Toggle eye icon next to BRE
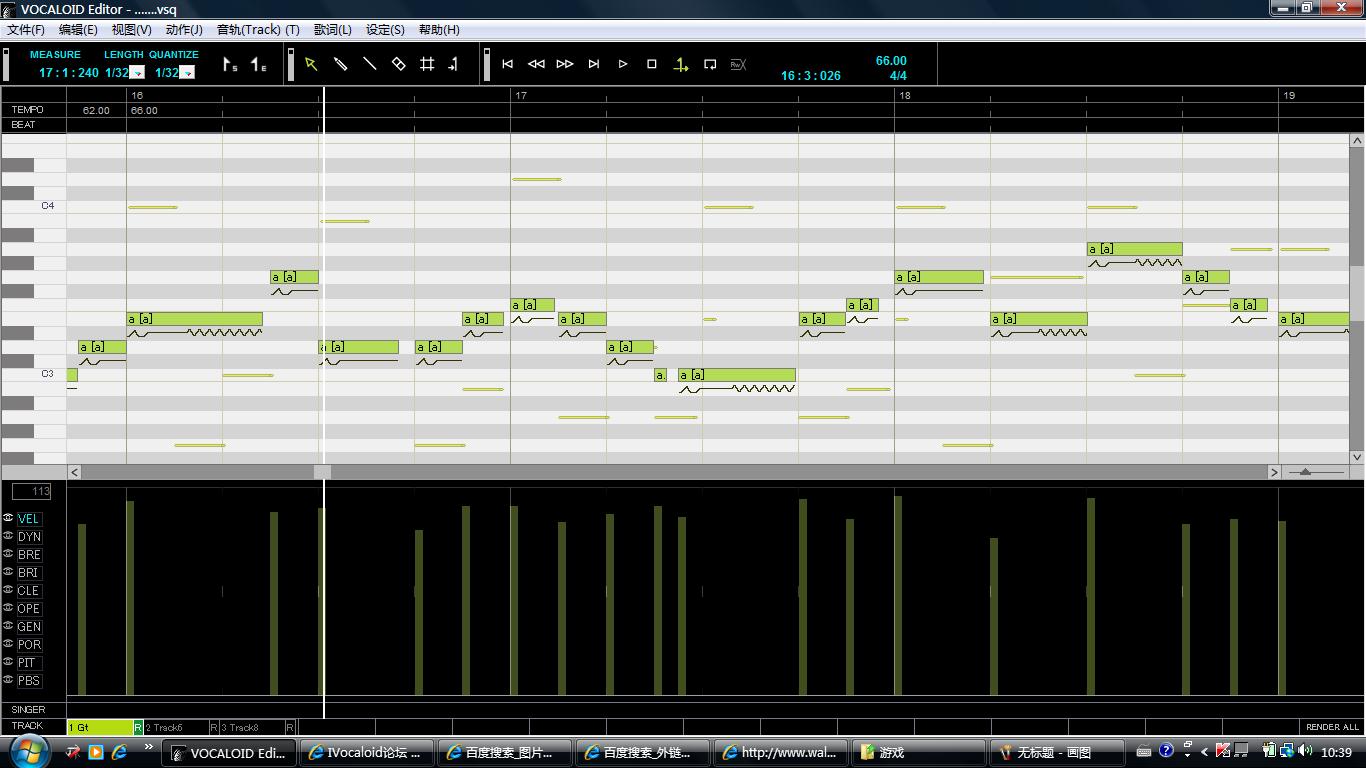 [x=8, y=554]
